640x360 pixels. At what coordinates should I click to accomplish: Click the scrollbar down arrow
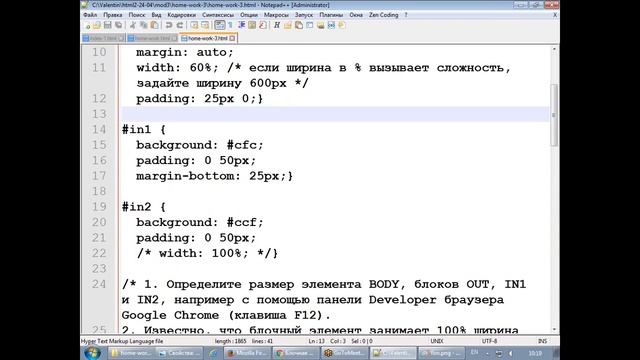click(x=554, y=329)
